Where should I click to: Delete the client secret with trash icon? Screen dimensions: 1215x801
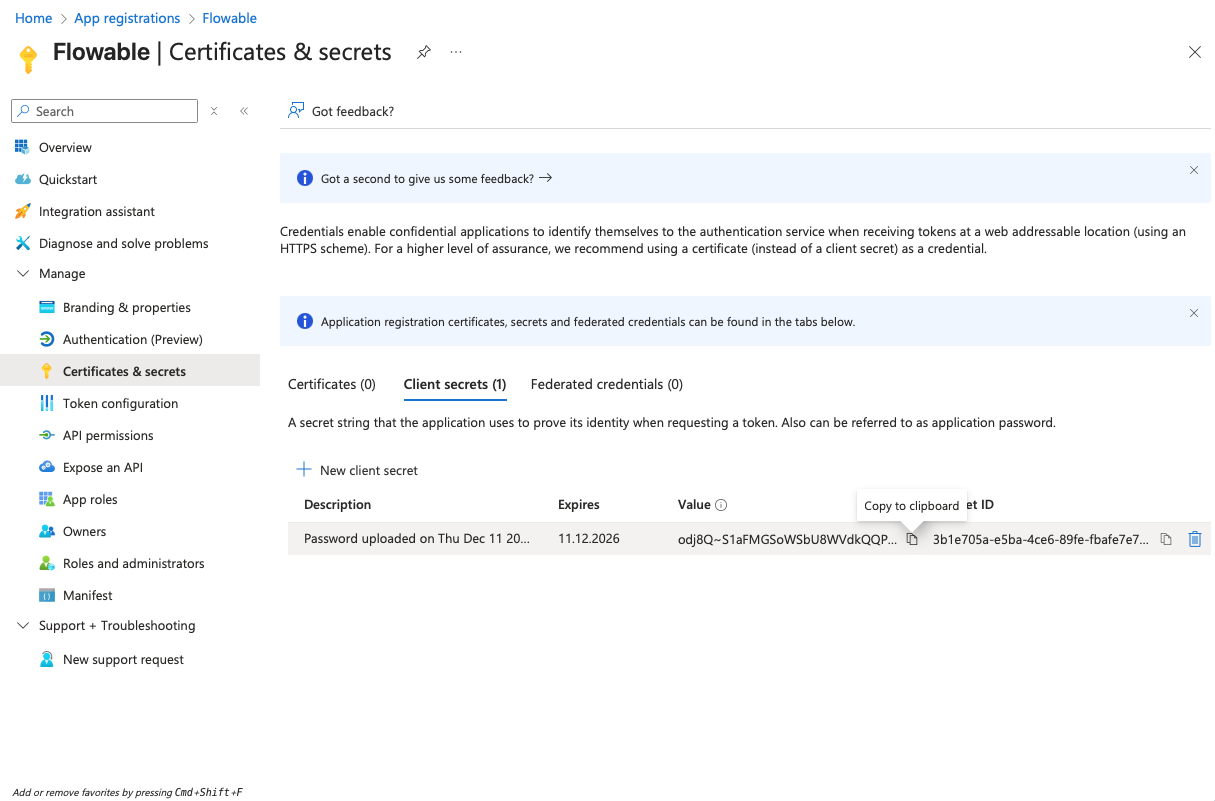coord(1194,539)
